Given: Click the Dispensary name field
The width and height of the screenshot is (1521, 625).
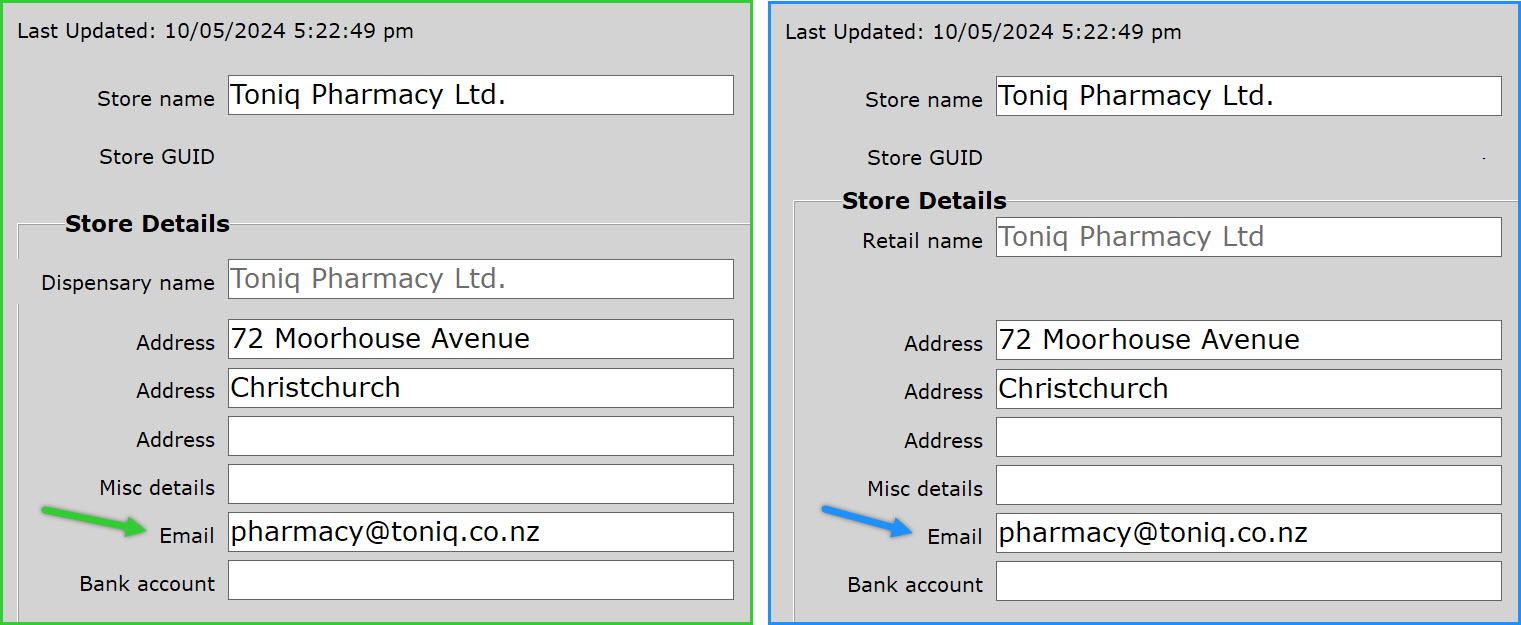Looking at the screenshot, I should click(x=481, y=279).
